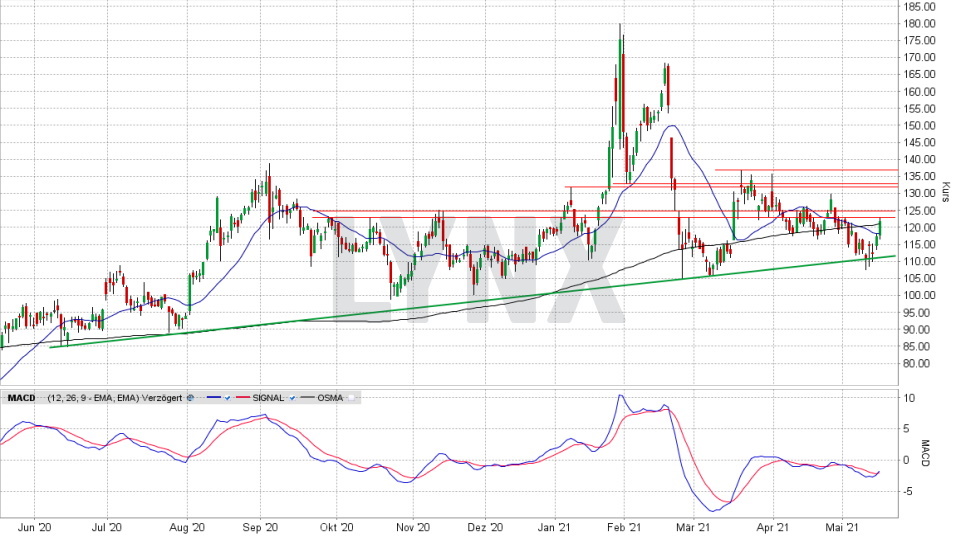Click the gray OSMA line swatch
The height and width of the screenshot is (540, 960).
coord(307,397)
